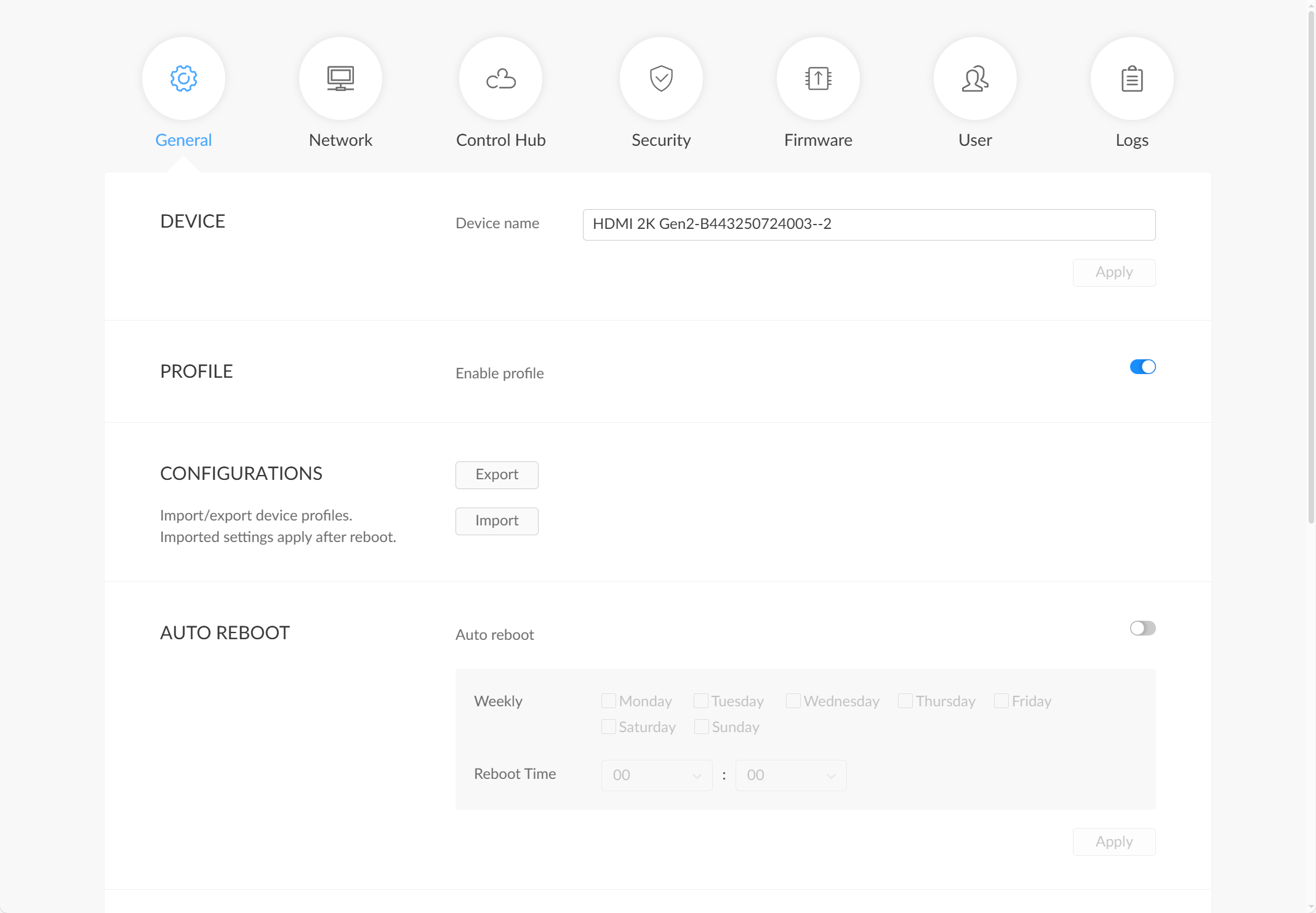Tick the Sunday checkbox
Viewport: 1316px width, 913px height.
tap(702, 727)
